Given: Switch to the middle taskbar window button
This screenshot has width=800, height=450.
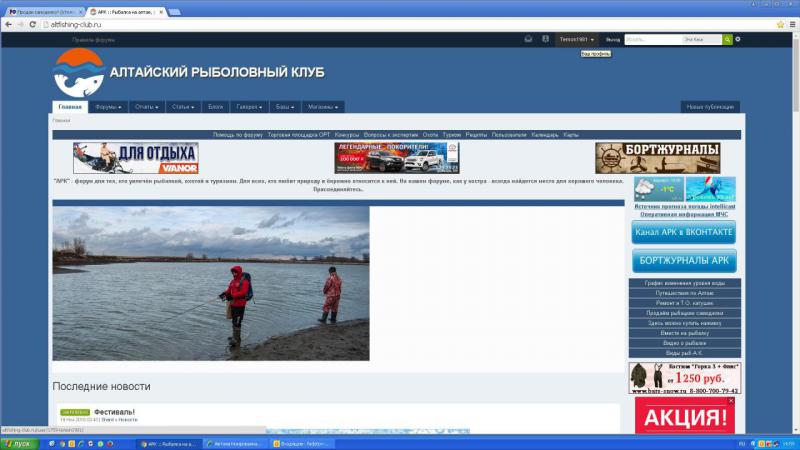Looking at the screenshot, I should (235, 444).
